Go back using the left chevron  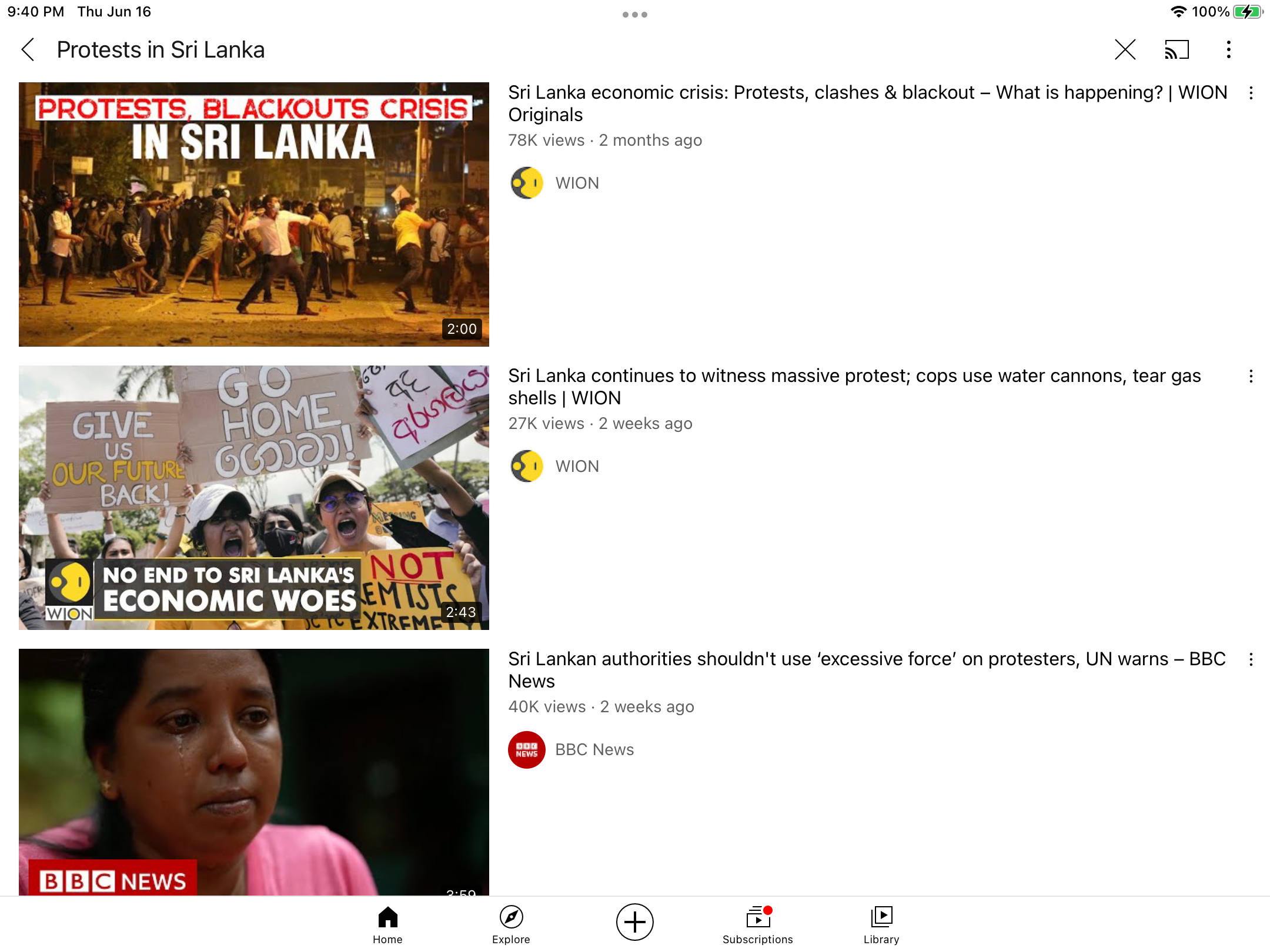click(x=28, y=50)
